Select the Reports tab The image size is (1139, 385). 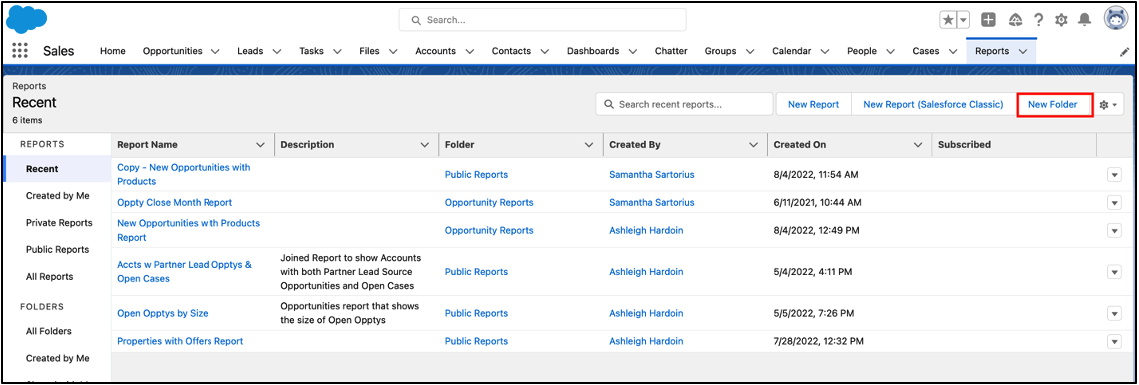992,51
